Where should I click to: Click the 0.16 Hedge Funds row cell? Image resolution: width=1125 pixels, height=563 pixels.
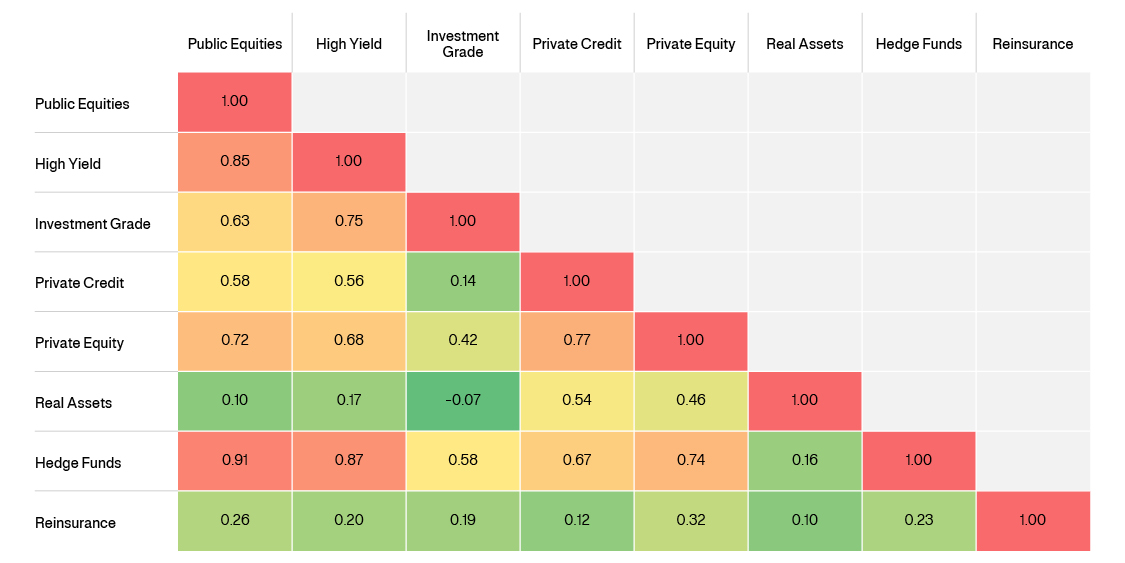[x=804, y=461]
